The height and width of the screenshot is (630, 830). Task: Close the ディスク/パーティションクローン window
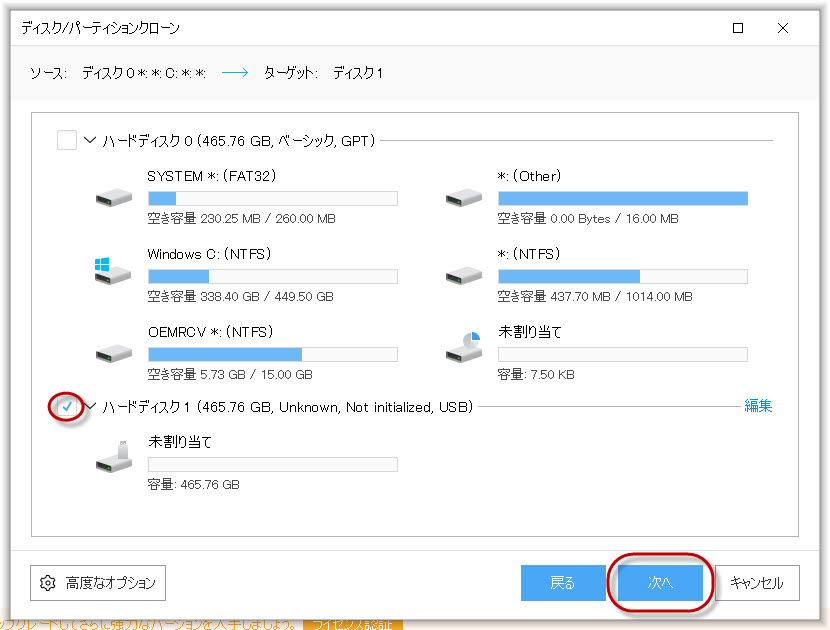(x=783, y=28)
